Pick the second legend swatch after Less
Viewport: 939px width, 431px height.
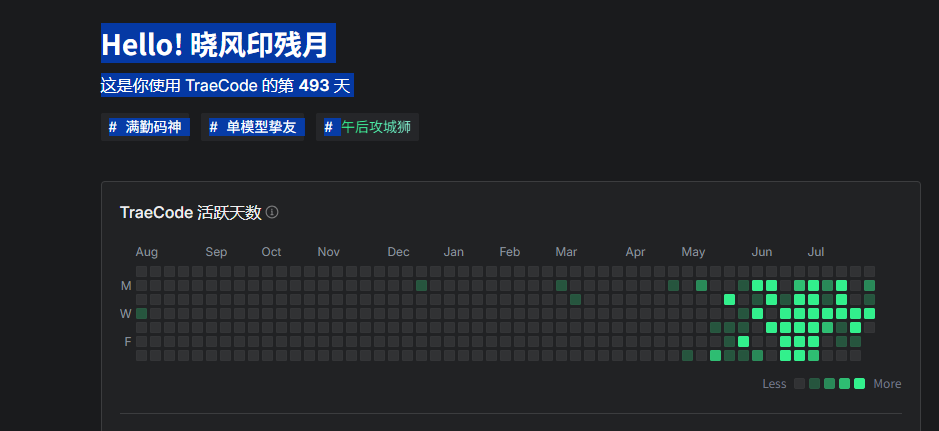[814, 384]
